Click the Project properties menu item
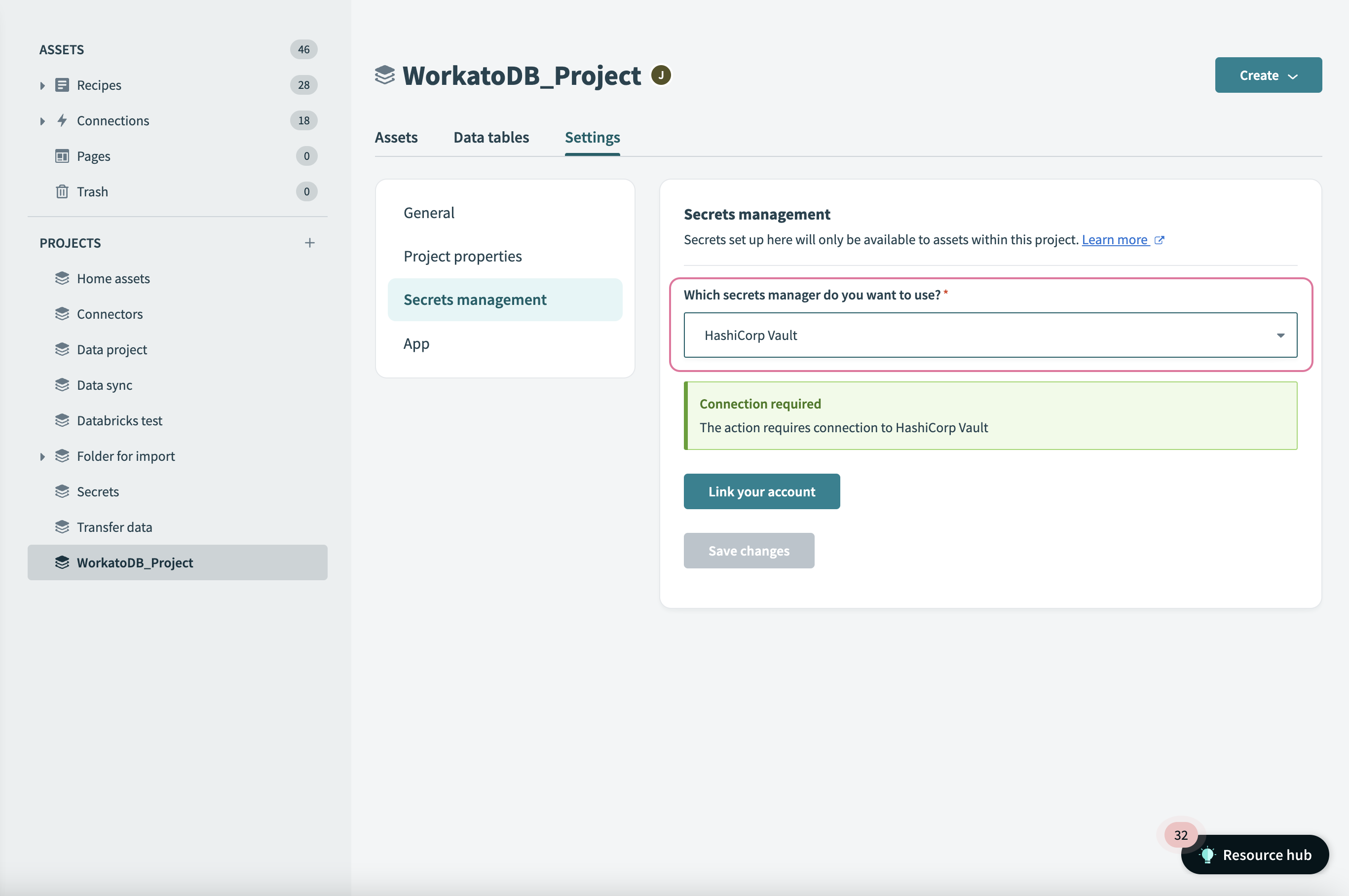This screenshot has width=1349, height=896. [463, 256]
